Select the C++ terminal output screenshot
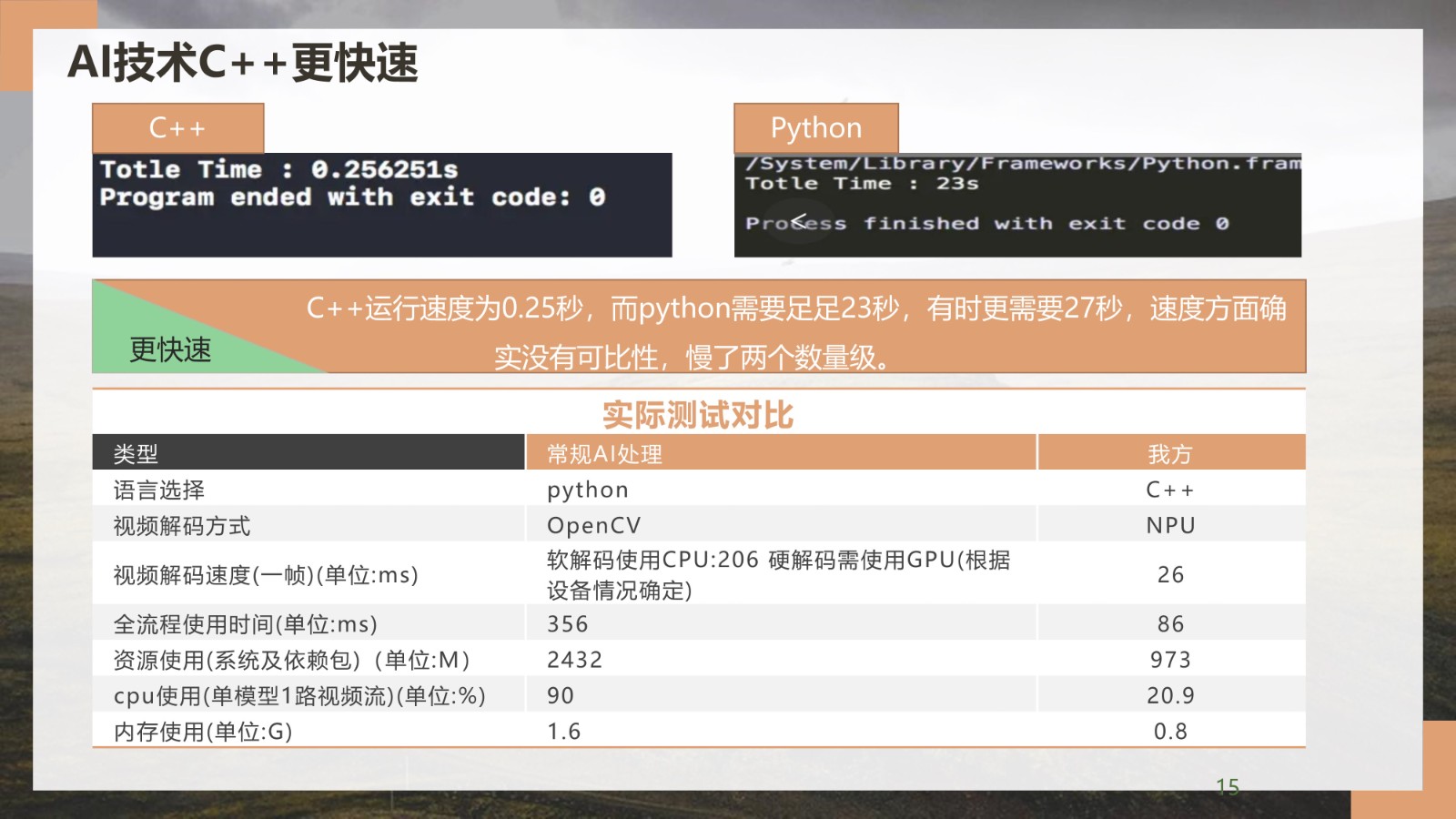This screenshot has width=1456, height=819. [x=381, y=205]
